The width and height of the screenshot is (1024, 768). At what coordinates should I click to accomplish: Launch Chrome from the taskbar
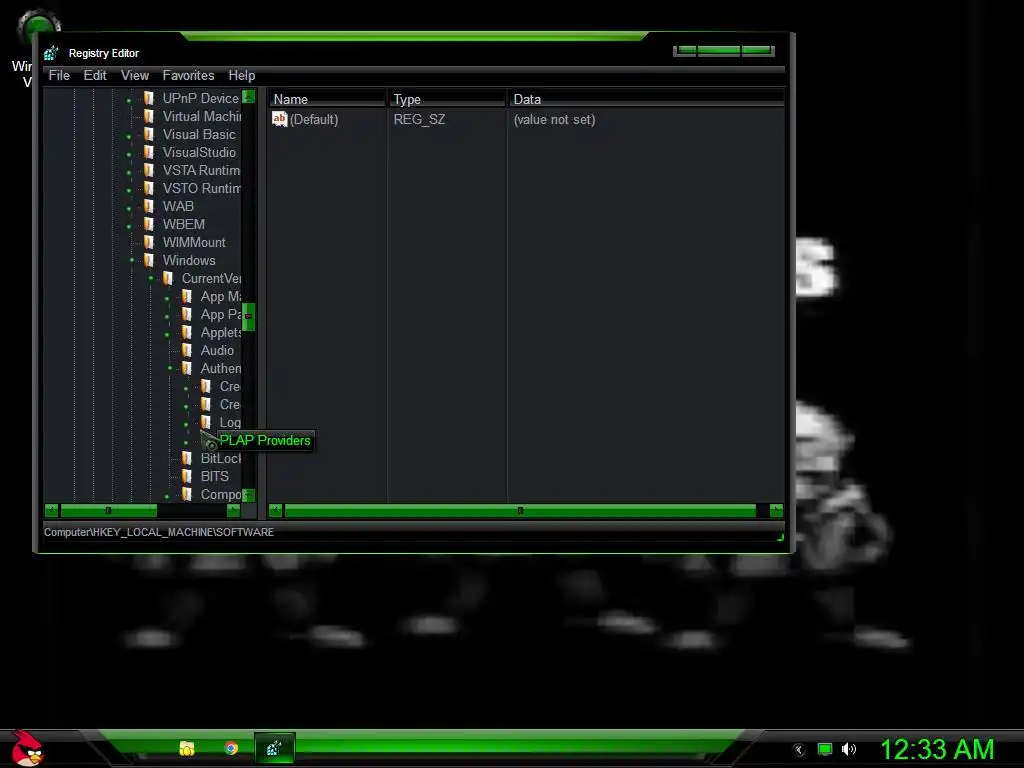(x=231, y=748)
